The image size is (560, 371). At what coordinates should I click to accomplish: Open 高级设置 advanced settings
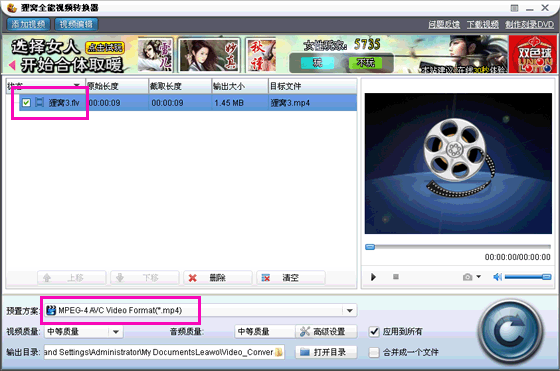click(x=326, y=332)
